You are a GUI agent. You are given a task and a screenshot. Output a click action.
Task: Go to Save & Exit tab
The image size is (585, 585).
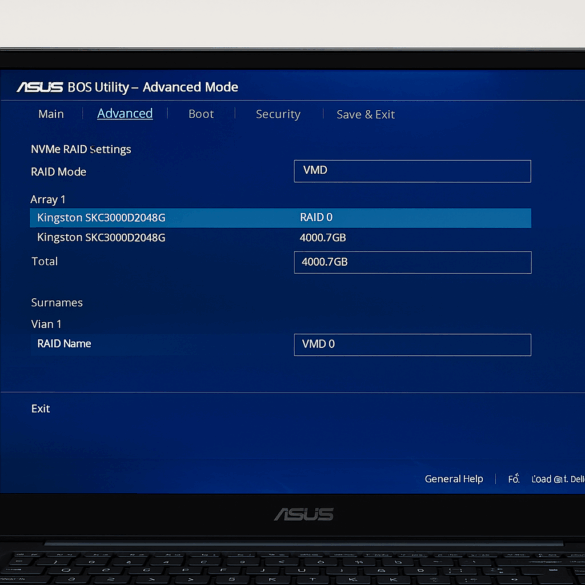[365, 115]
